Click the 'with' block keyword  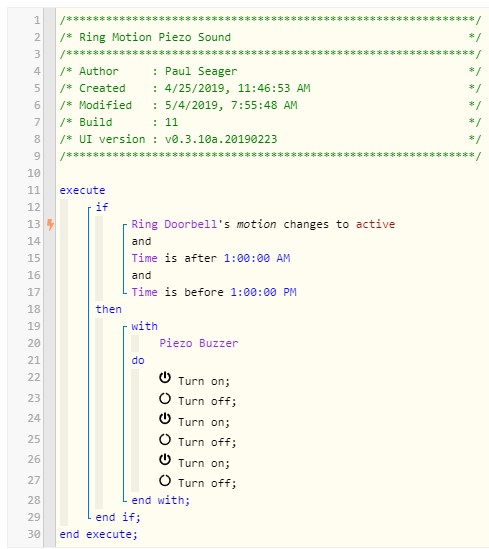(x=144, y=326)
